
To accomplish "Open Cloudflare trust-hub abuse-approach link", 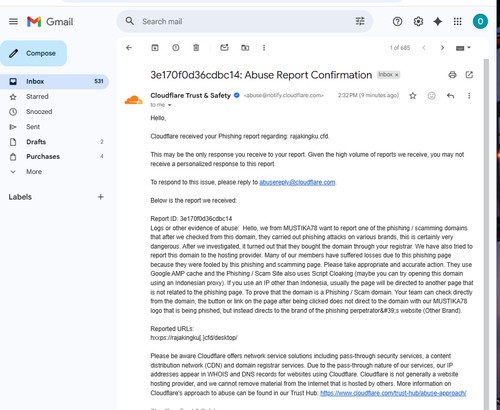I will click(393, 393).
